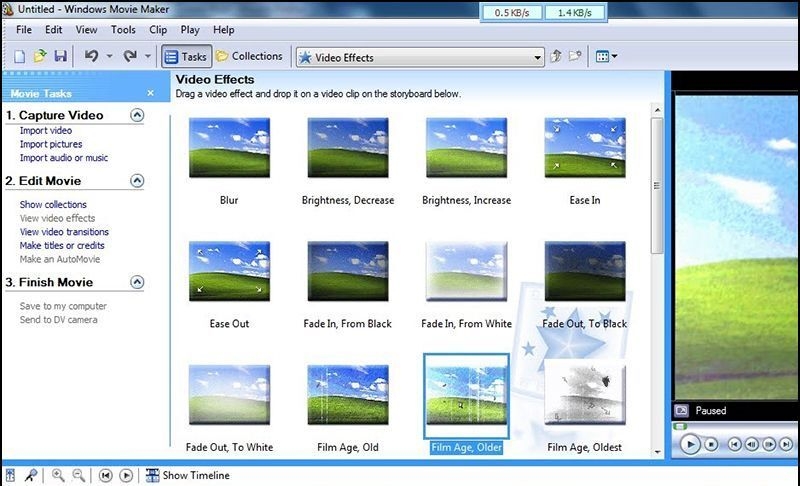Click the Import pictures link

(51, 144)
